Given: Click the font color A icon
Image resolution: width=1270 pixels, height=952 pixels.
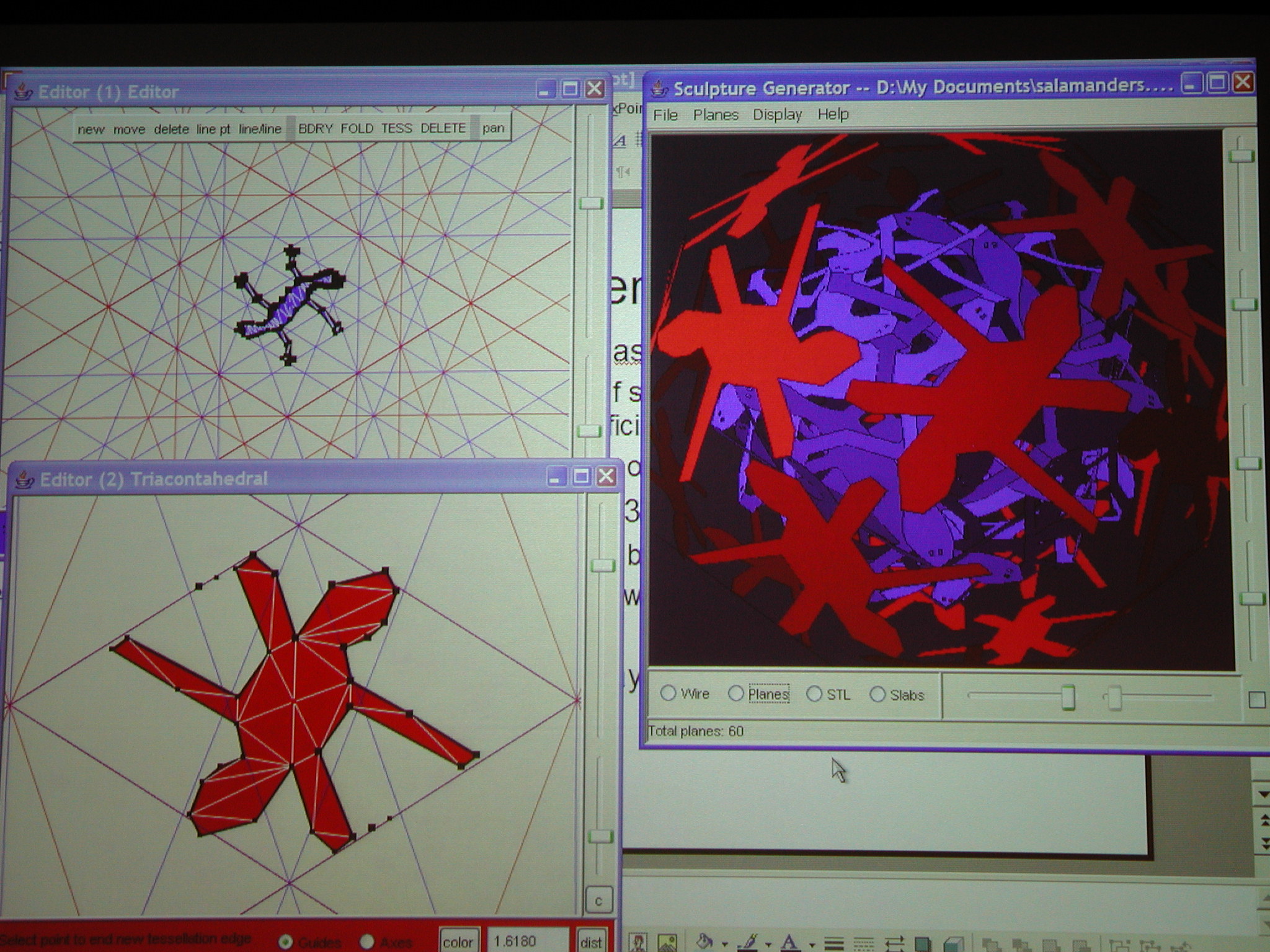Looking at the screenshot, I should pos(788,943).
